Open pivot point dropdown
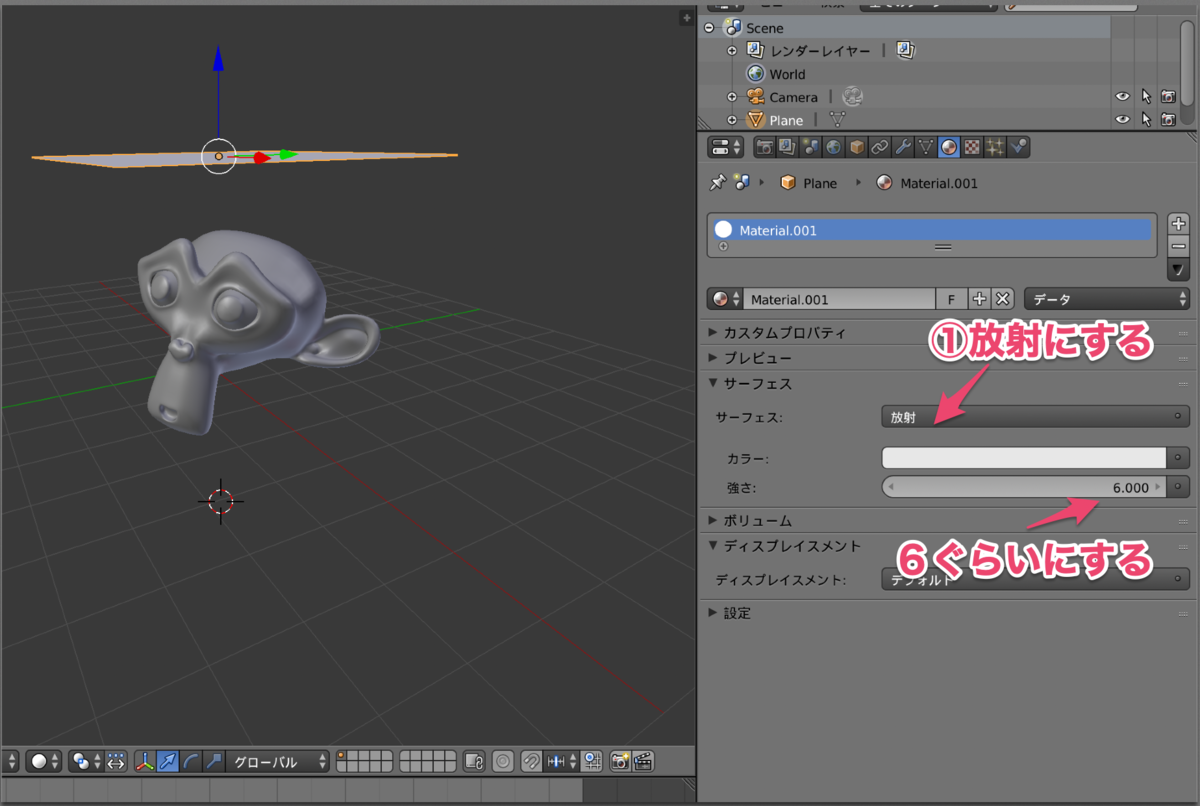The width and height of the screenshot is (1200, 806). (86, 761)
